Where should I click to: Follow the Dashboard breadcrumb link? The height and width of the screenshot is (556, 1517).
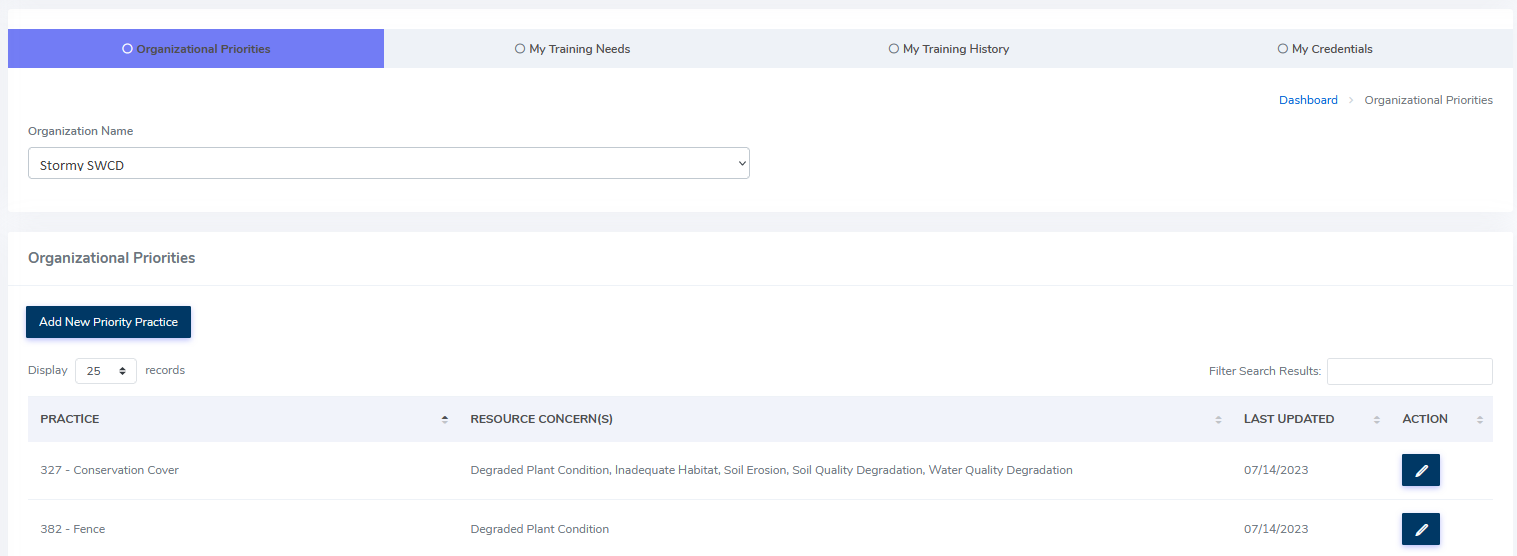tap(1308, 100)
